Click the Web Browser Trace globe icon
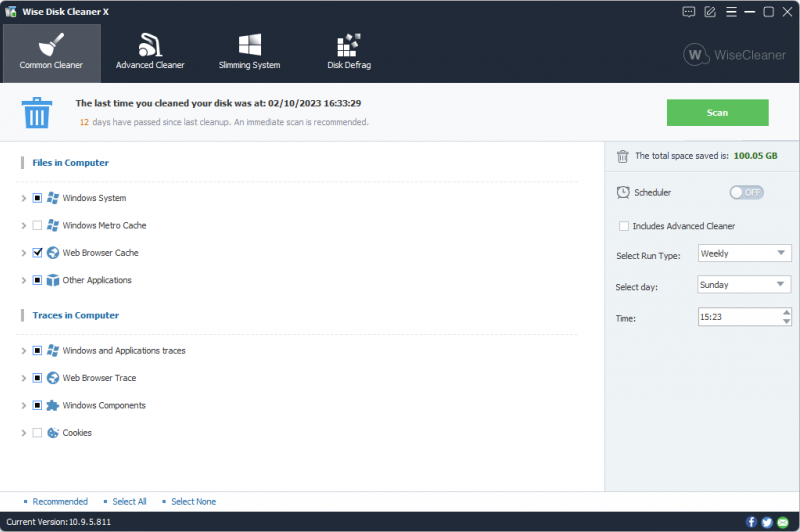 click(53, 378)
